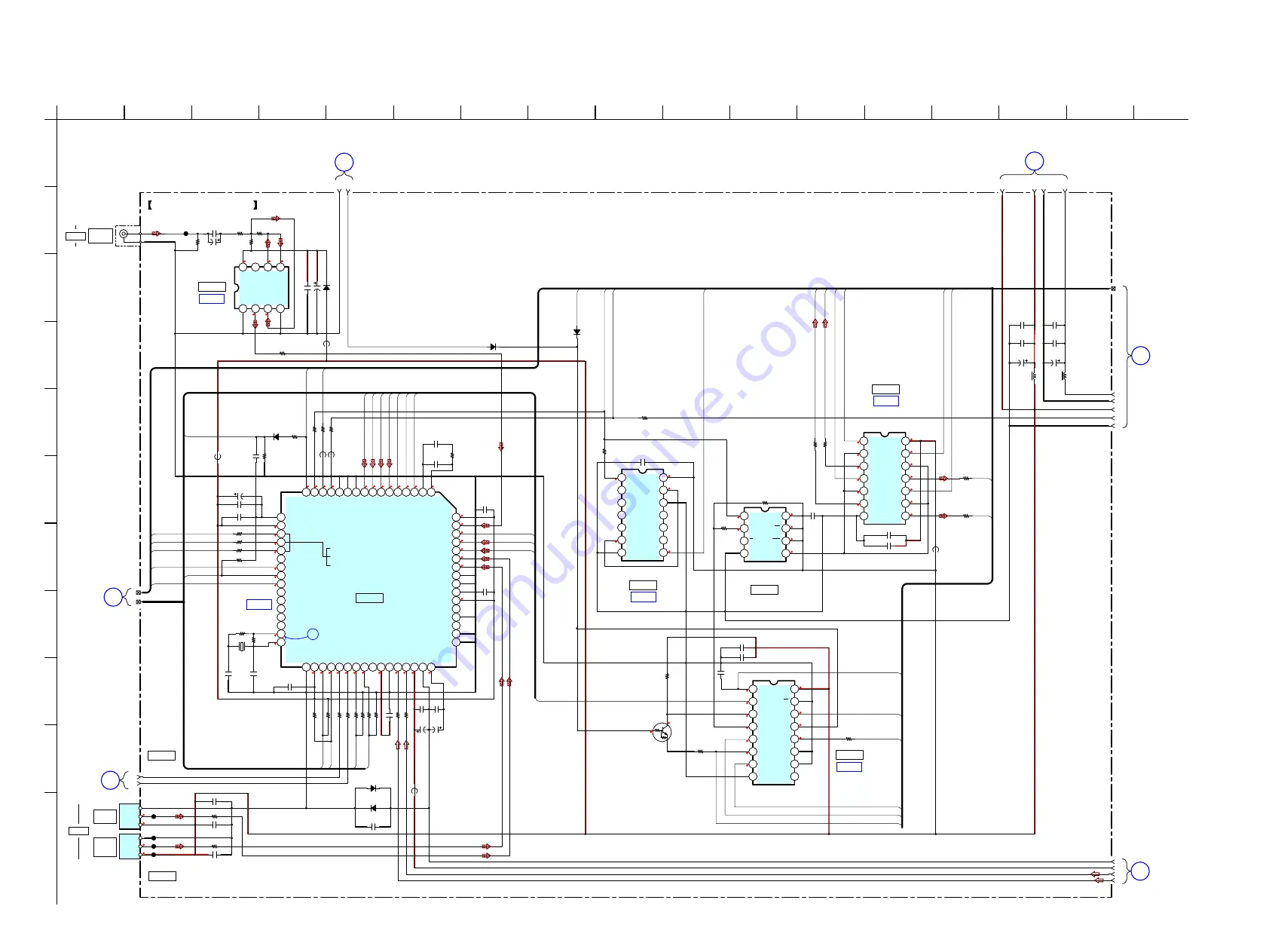Select the blue label box beside the 16-pin chip
The height and width of the screenshot is (952, 1266).
[x=849, y=767]
